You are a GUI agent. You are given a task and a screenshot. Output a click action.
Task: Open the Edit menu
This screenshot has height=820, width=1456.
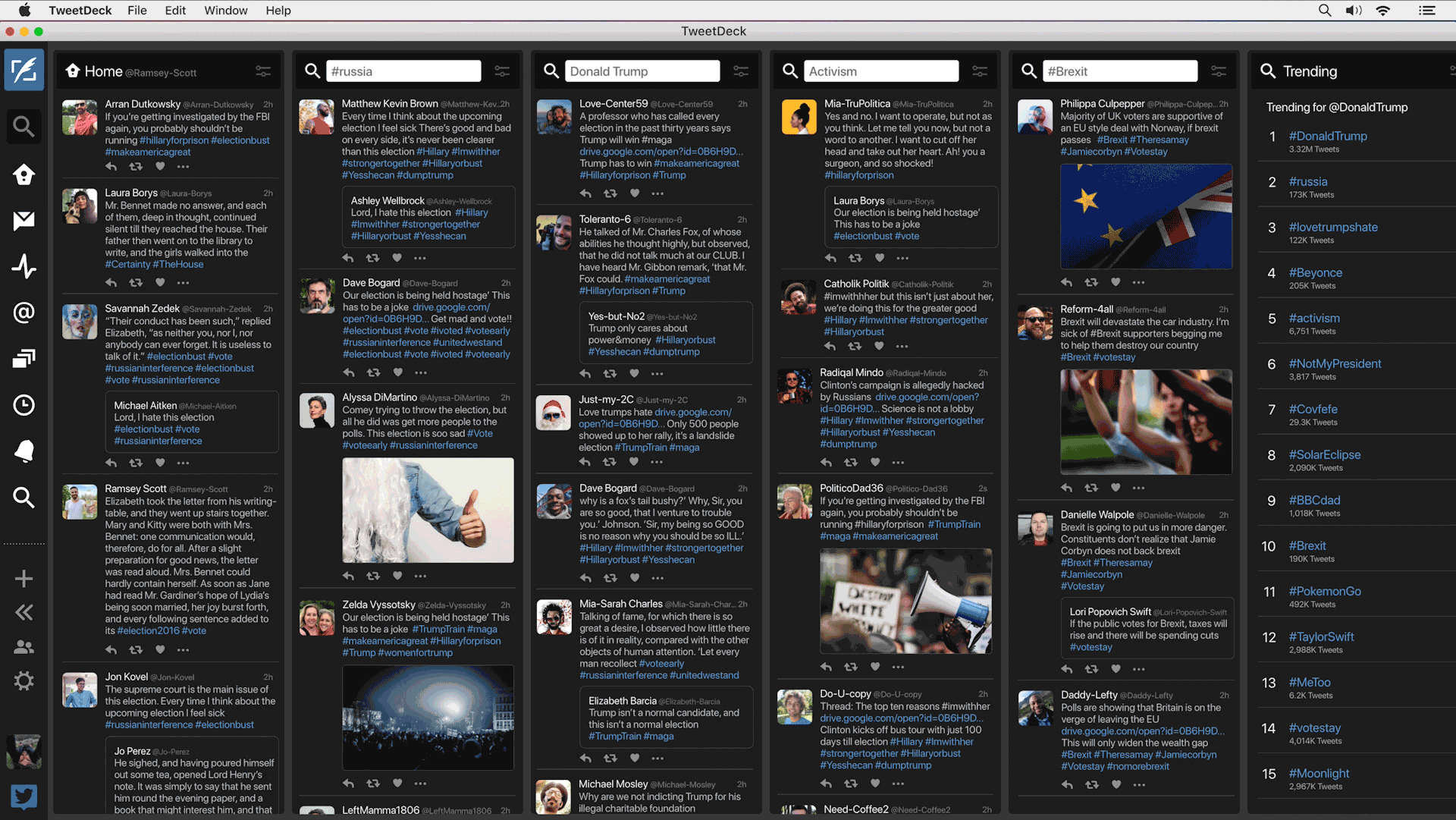pyautogui.click(x=175, y=11)
